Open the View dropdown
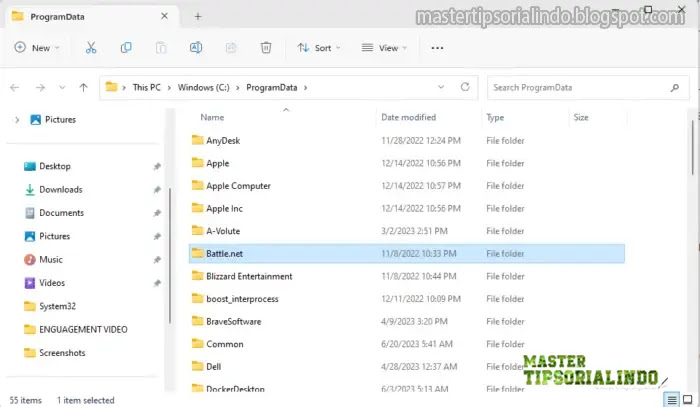The height and width of the screenshot is (407, 700). (384, 48)
